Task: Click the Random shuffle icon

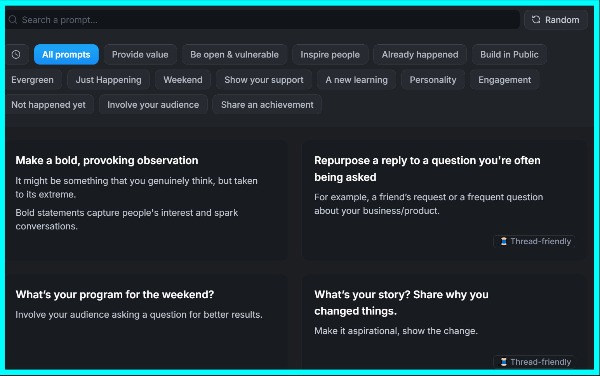Action: click(536, 20)
